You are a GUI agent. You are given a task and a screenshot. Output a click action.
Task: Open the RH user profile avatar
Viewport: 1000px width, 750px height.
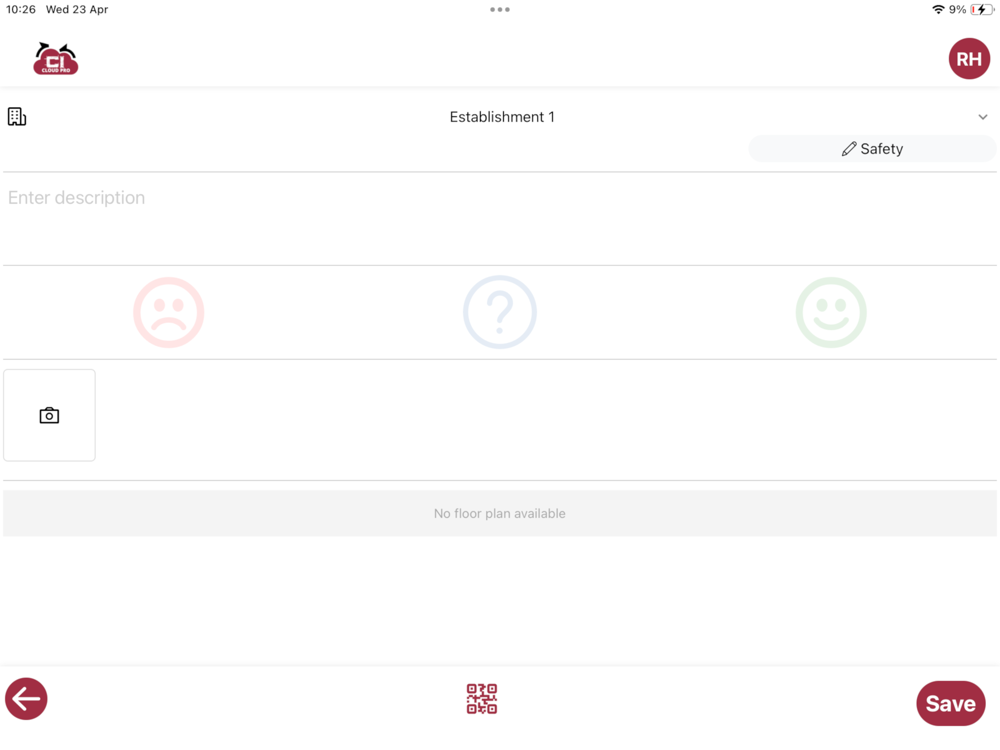click(969, 59)
